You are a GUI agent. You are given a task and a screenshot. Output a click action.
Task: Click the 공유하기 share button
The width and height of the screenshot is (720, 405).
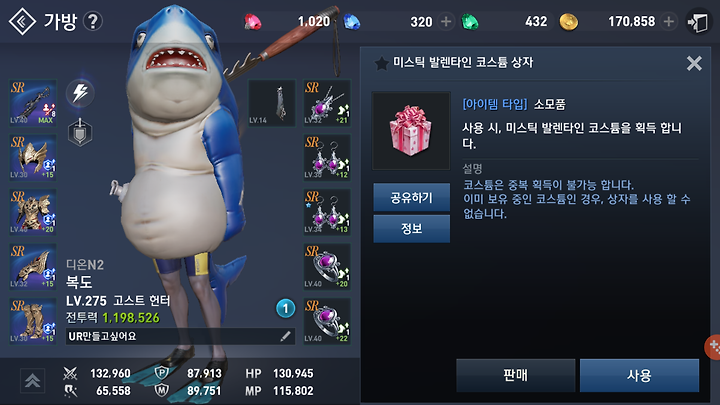tap(411, 197)
